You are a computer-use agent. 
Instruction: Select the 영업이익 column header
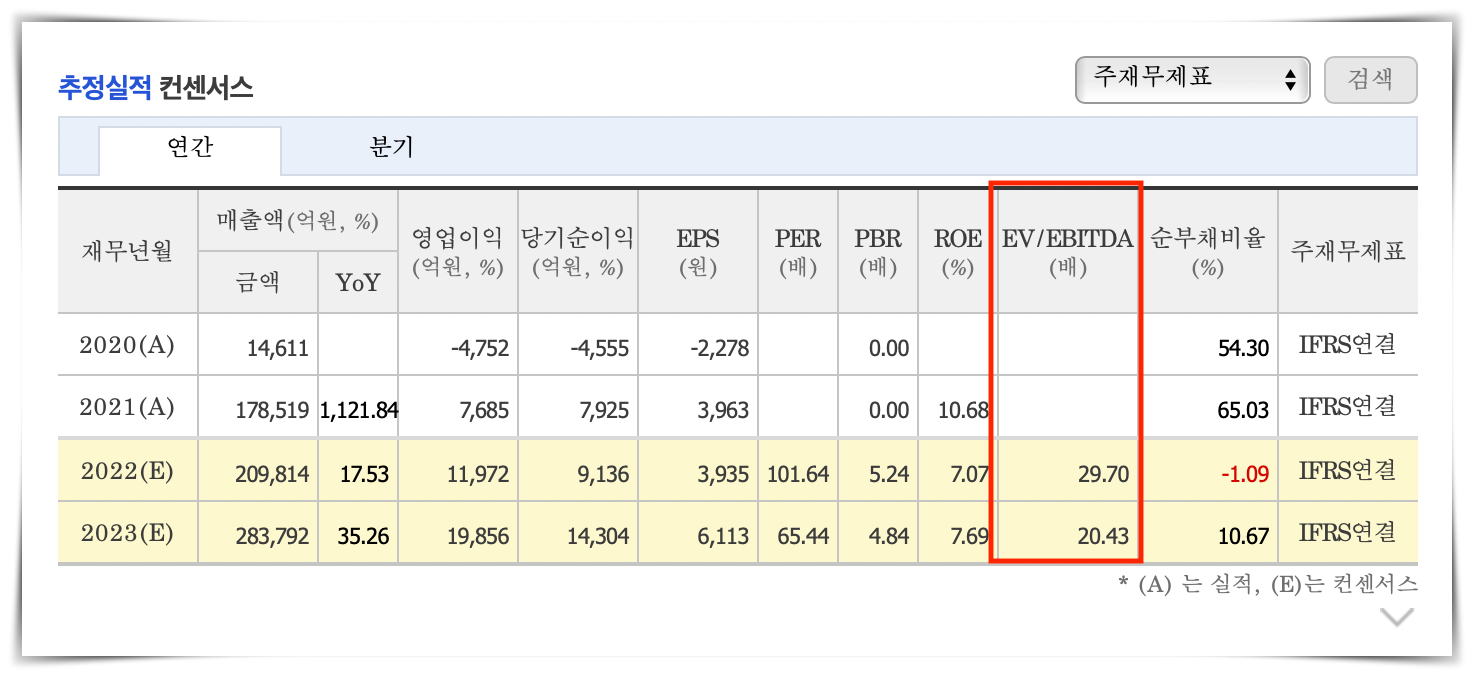[x=458, y=252]
